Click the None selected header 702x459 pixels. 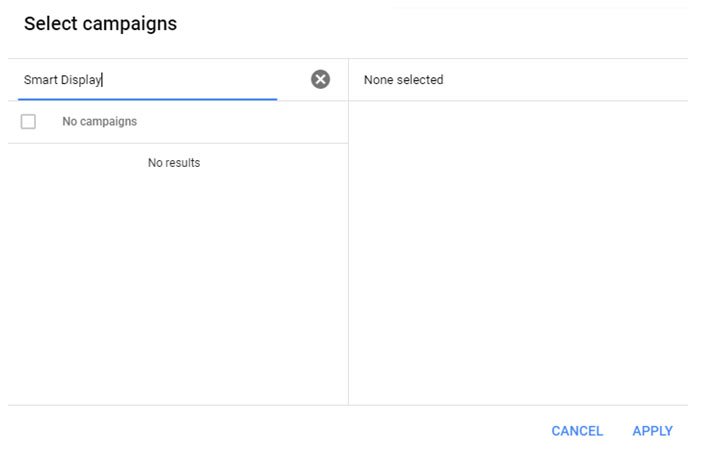point(403,80)
